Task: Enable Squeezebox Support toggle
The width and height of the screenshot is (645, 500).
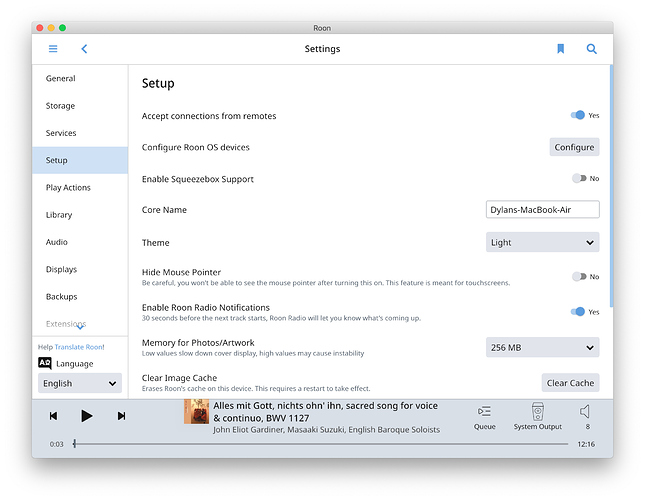Action: click(579, 178)
